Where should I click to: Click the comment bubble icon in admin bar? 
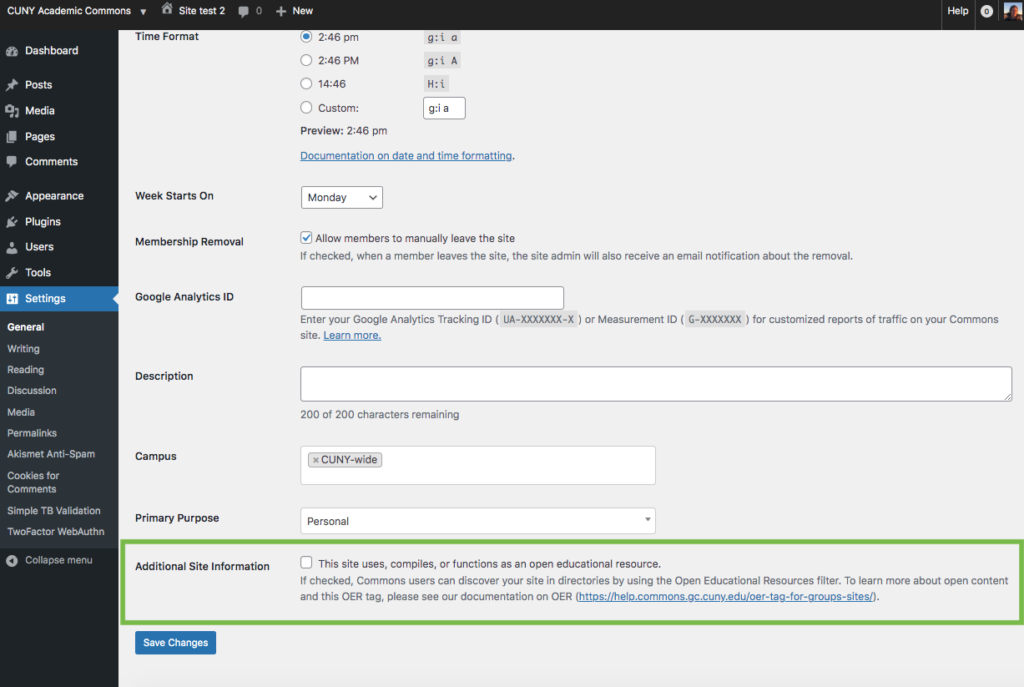[244, 11]
